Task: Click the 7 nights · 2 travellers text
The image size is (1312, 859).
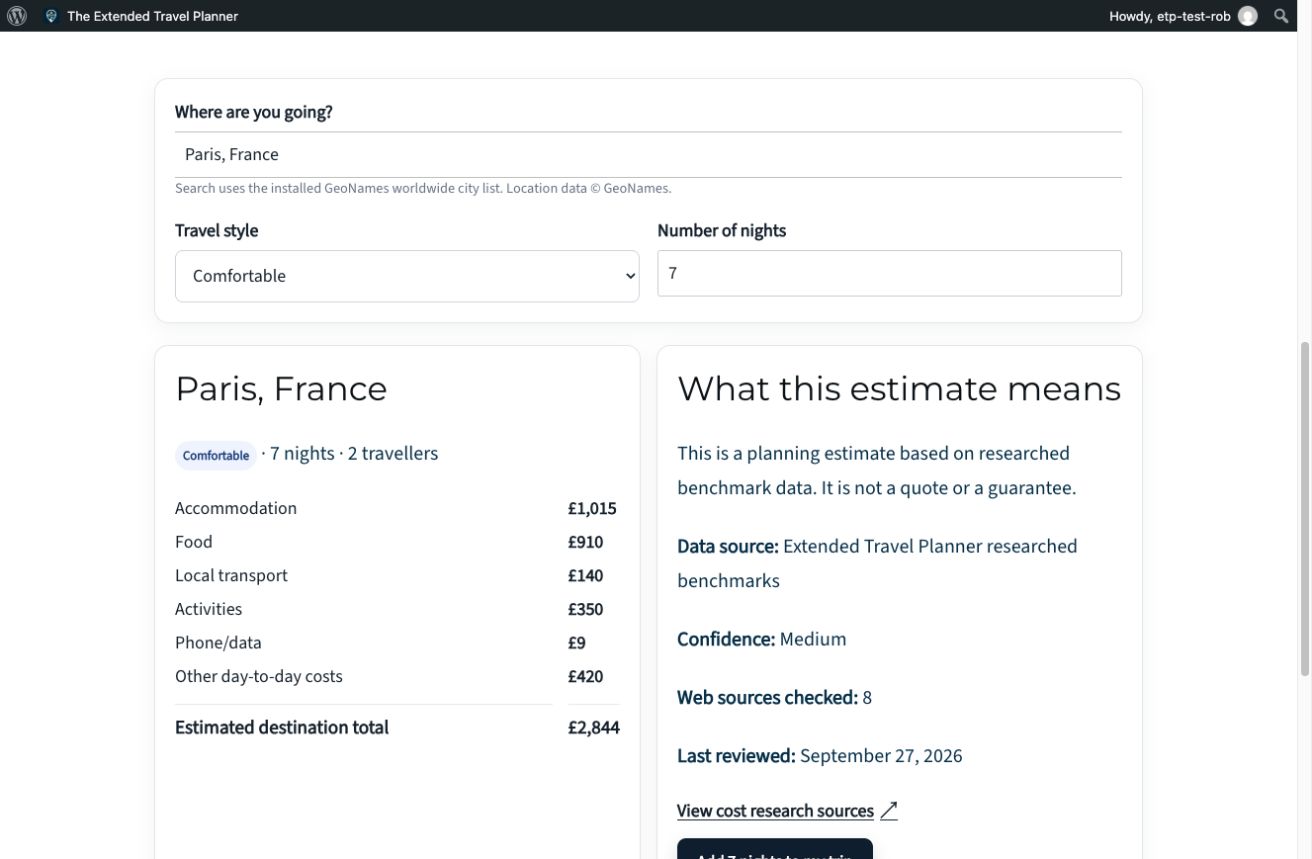Action: pyautogui.click(x=353, y=453)
